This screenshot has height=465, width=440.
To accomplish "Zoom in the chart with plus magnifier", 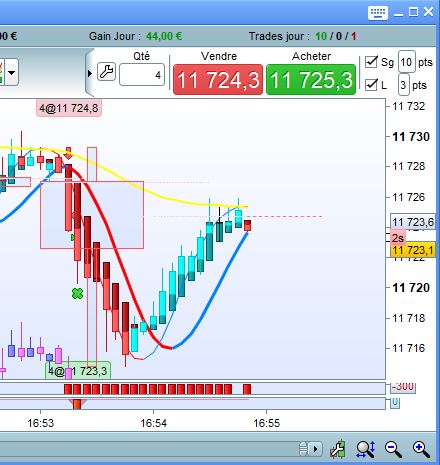I will pyautogui.click(x=421, y=449).
